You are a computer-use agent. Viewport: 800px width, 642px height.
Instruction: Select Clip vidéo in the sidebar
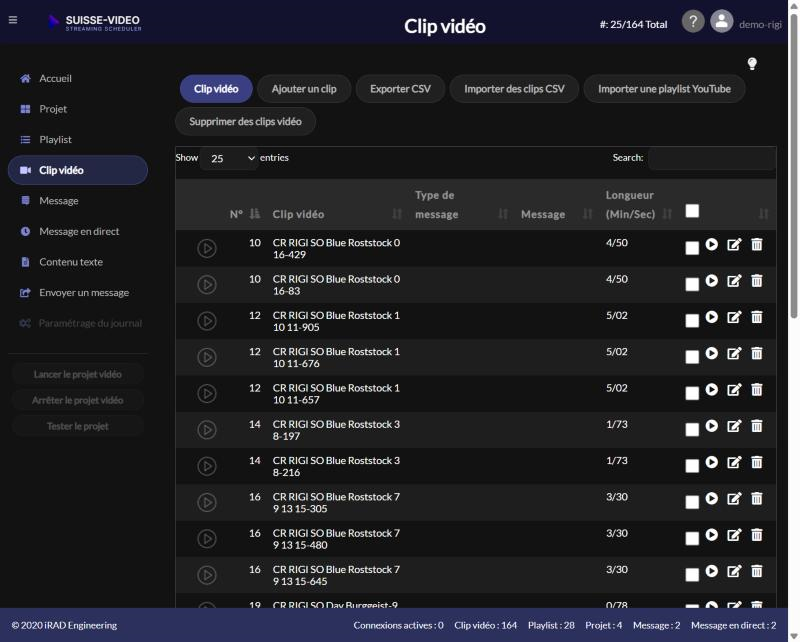(x=78, y=170)
